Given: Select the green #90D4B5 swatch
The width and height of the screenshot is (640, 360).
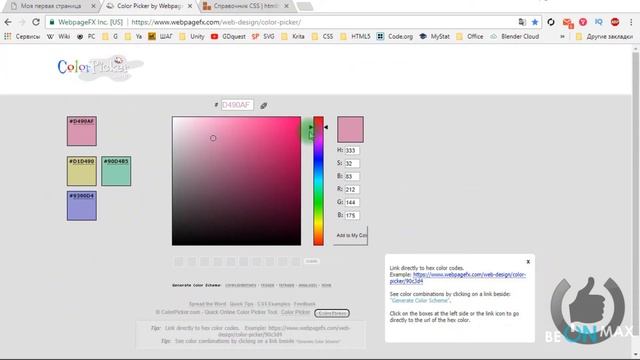Looking at the screenshot, I should pyautogui.click(x=116, y=171).
